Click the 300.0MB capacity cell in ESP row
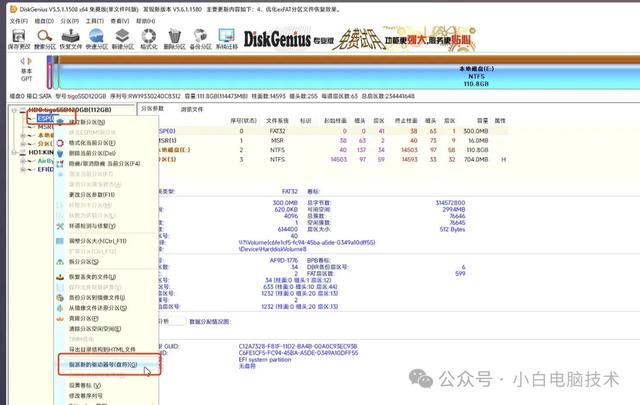The width and height of the screenshot is (640, 405). [x=476, y=131]
